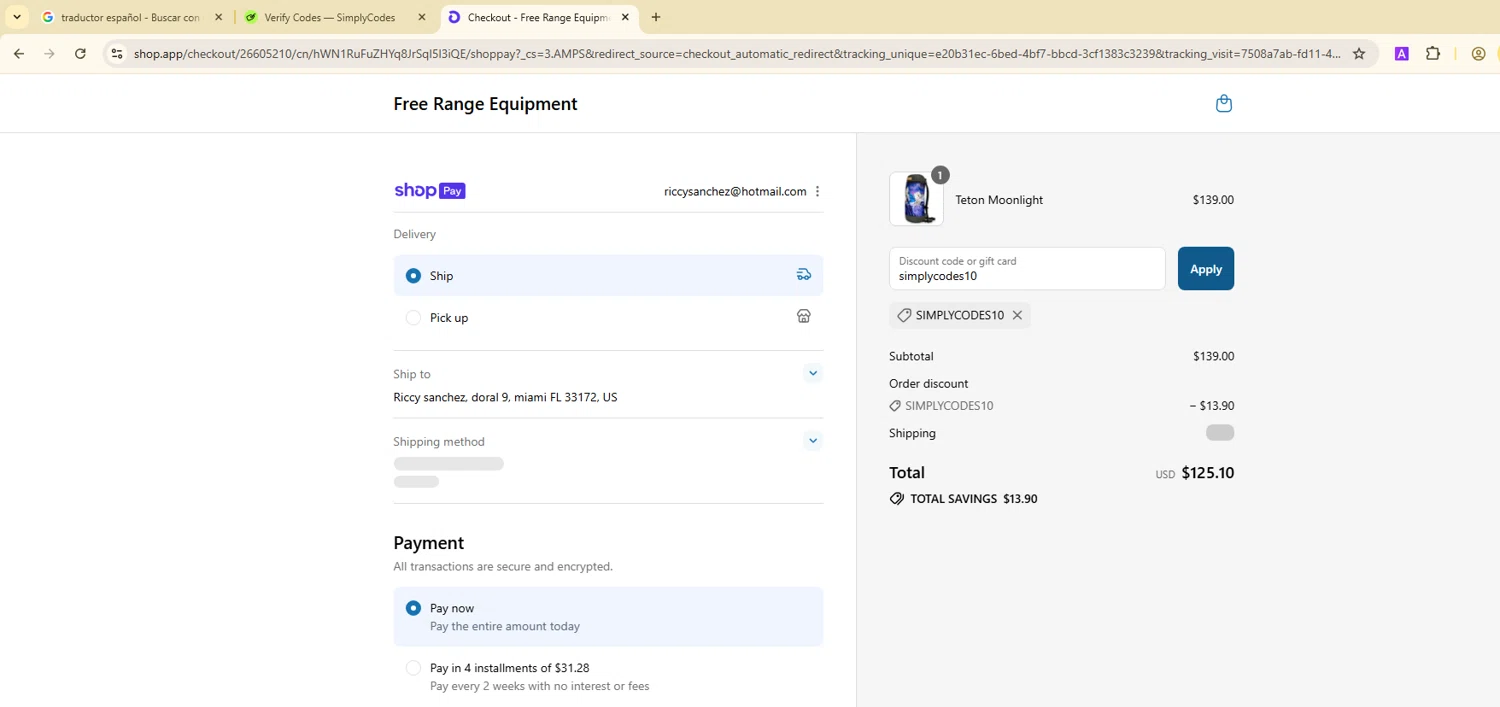Switch to the Verify Codes SimplyCodes tab
The width and height of the screenshot is (1500, 707).
(x=333, y=17)
